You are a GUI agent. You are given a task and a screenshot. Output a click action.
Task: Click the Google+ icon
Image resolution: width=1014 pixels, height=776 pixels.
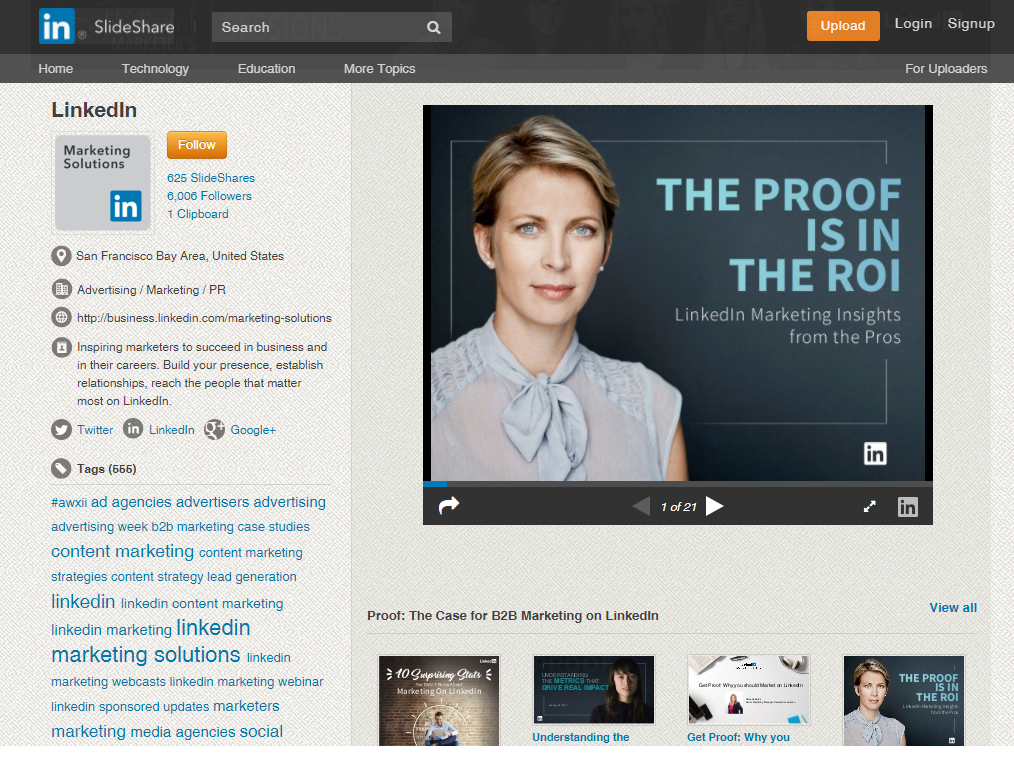[215, 429]
